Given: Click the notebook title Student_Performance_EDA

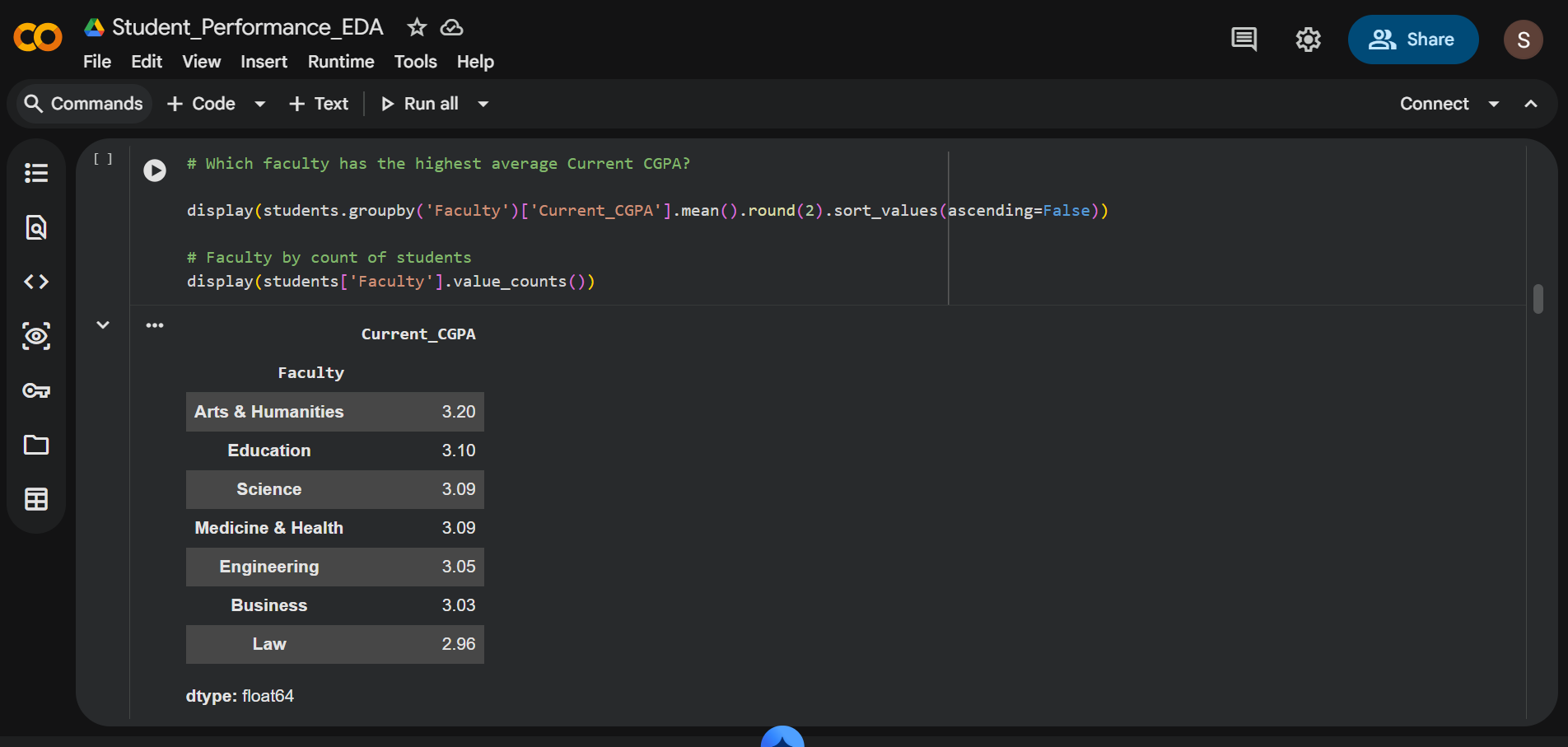Looking at the screenshot, I should point(247,27).
